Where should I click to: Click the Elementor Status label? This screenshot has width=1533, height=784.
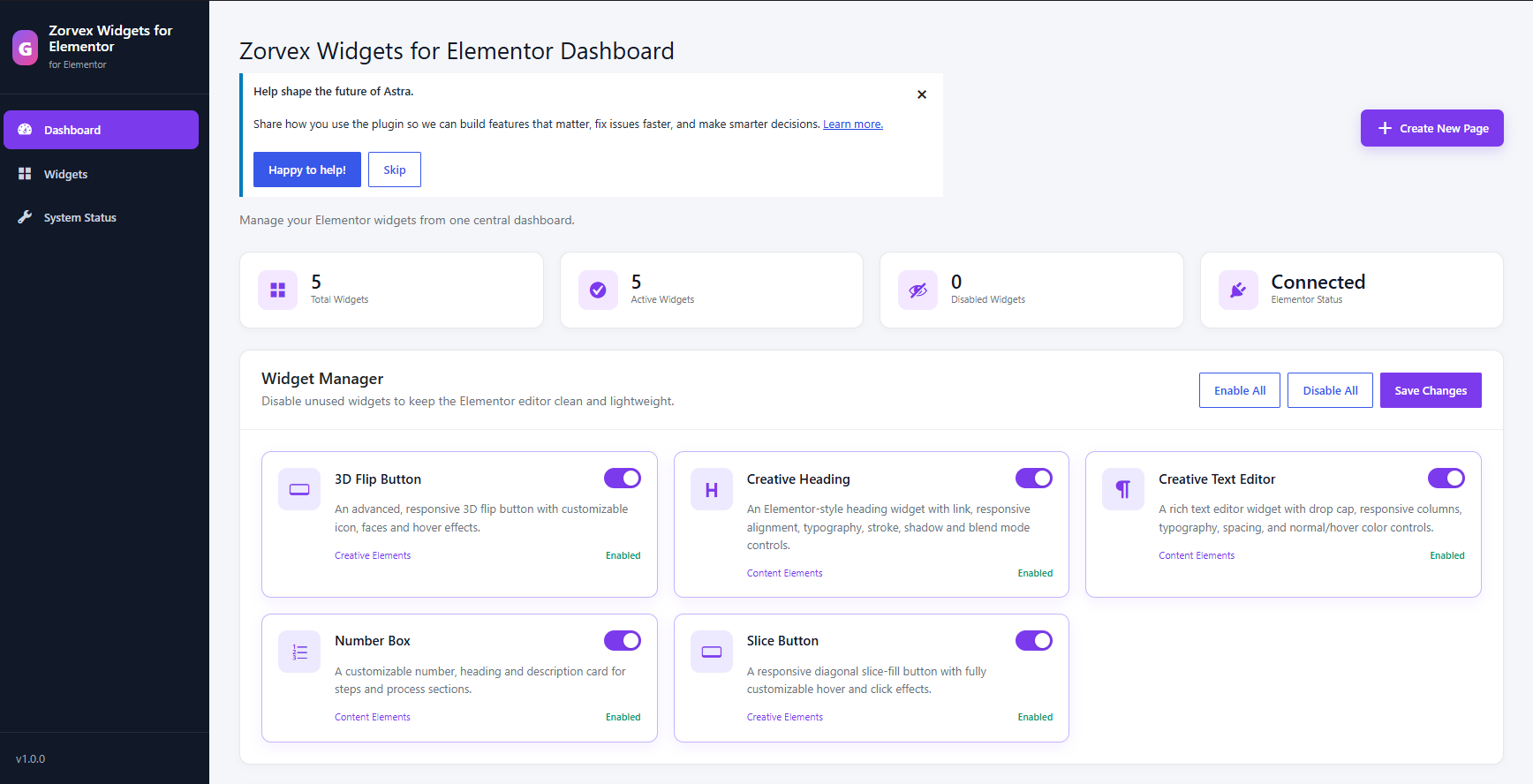(x=1307, y=300)
